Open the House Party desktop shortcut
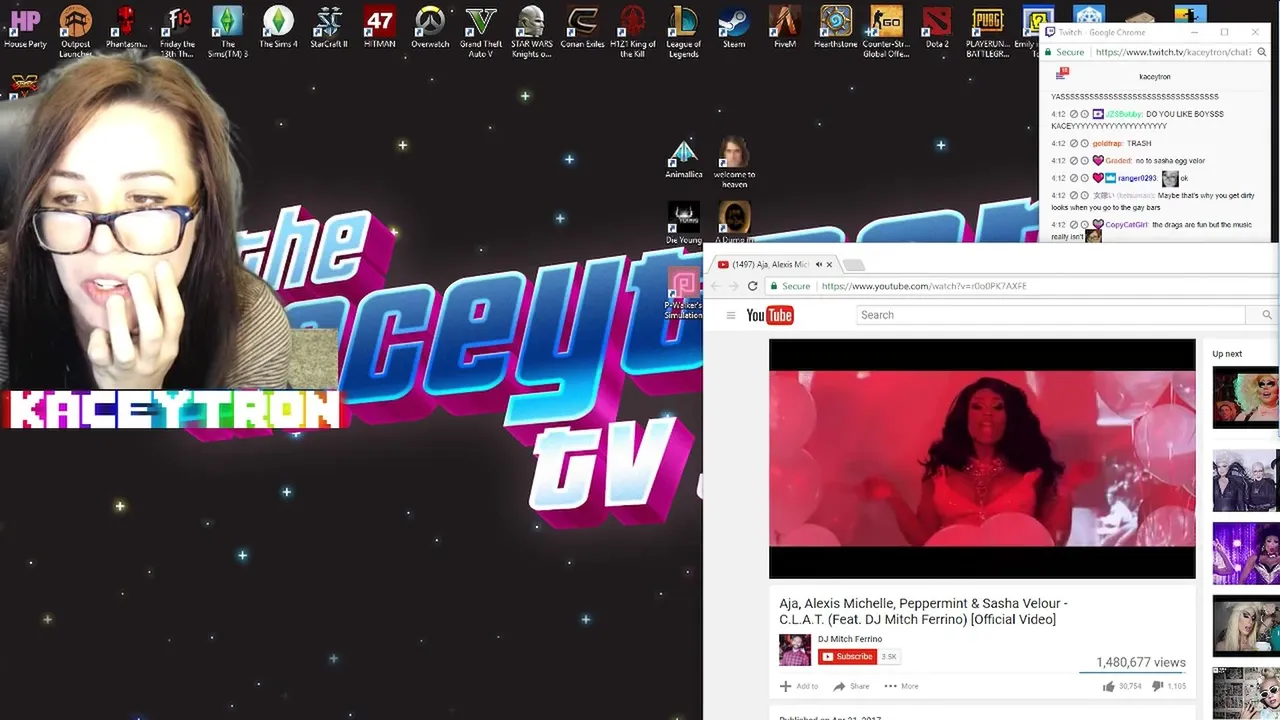Viewport: 1280px width, 720px height. tap(25, 29)
